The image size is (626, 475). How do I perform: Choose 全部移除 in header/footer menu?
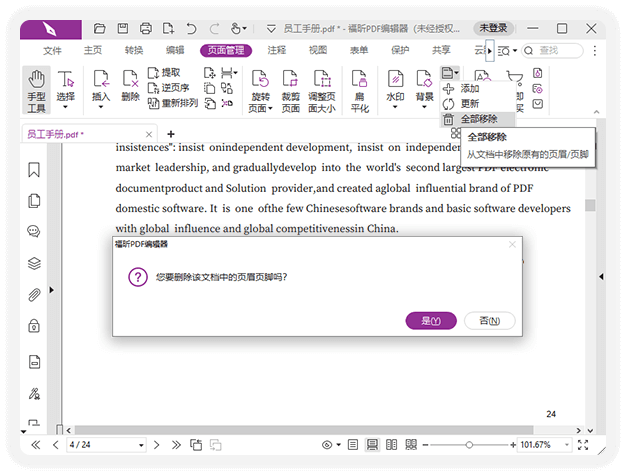477,119
